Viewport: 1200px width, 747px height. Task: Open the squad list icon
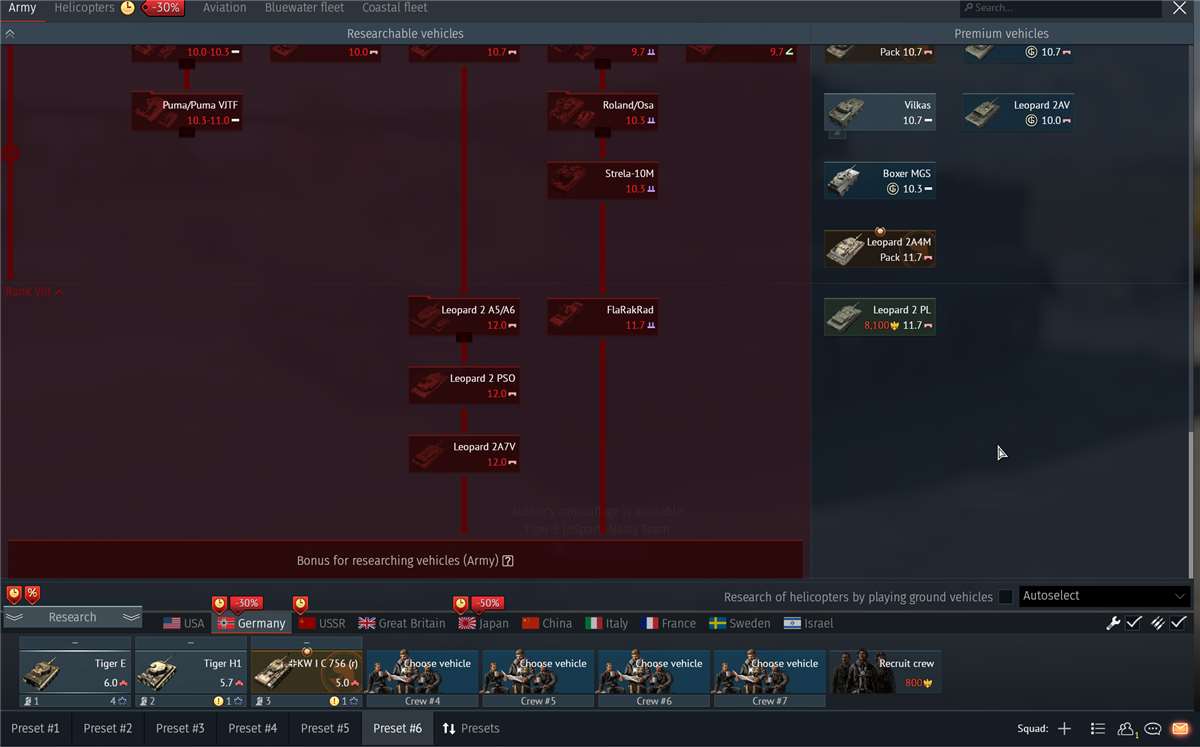(x=1098, y=729)
